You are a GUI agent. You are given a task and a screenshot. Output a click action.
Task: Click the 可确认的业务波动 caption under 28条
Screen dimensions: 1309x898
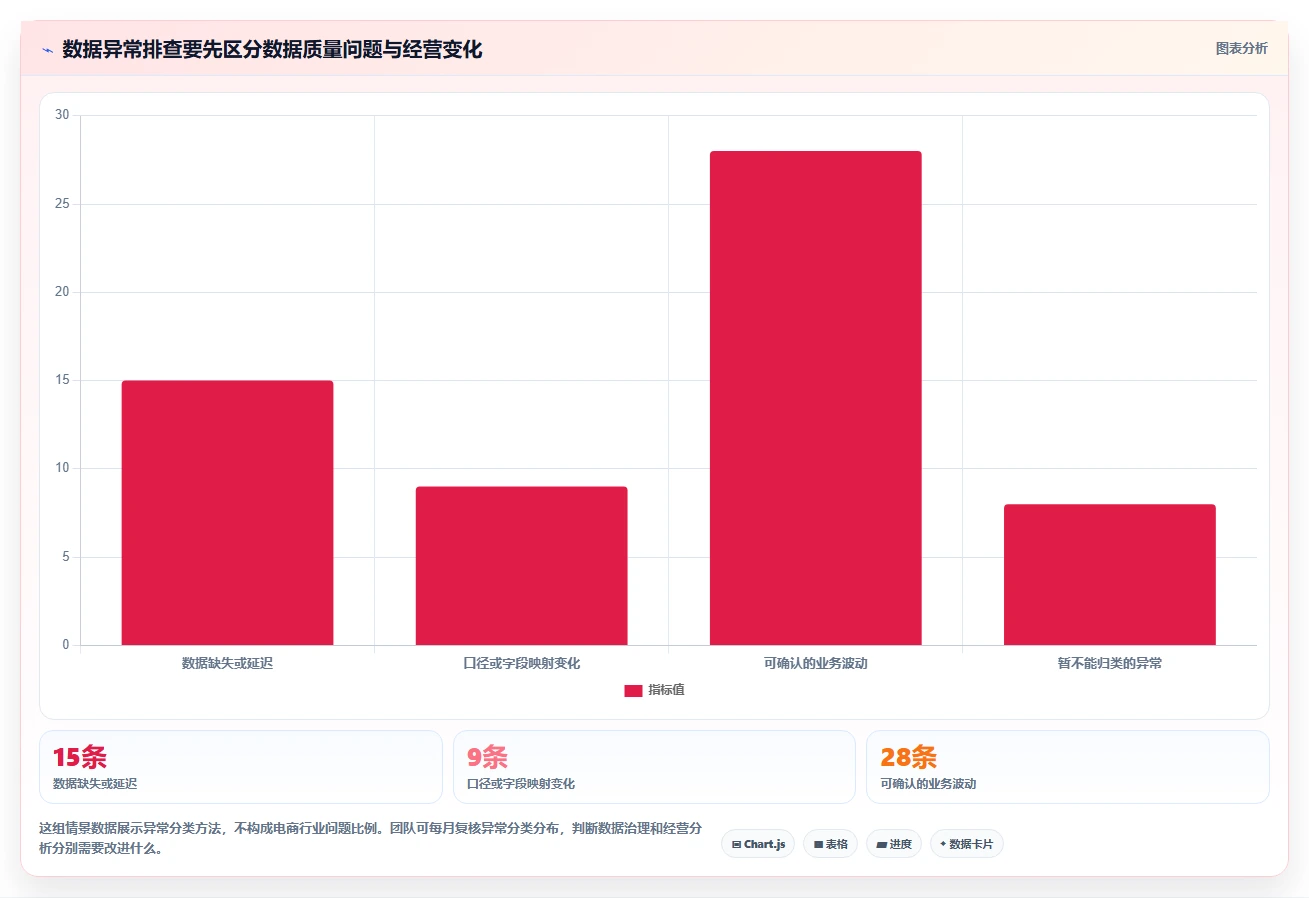(928, 784)
